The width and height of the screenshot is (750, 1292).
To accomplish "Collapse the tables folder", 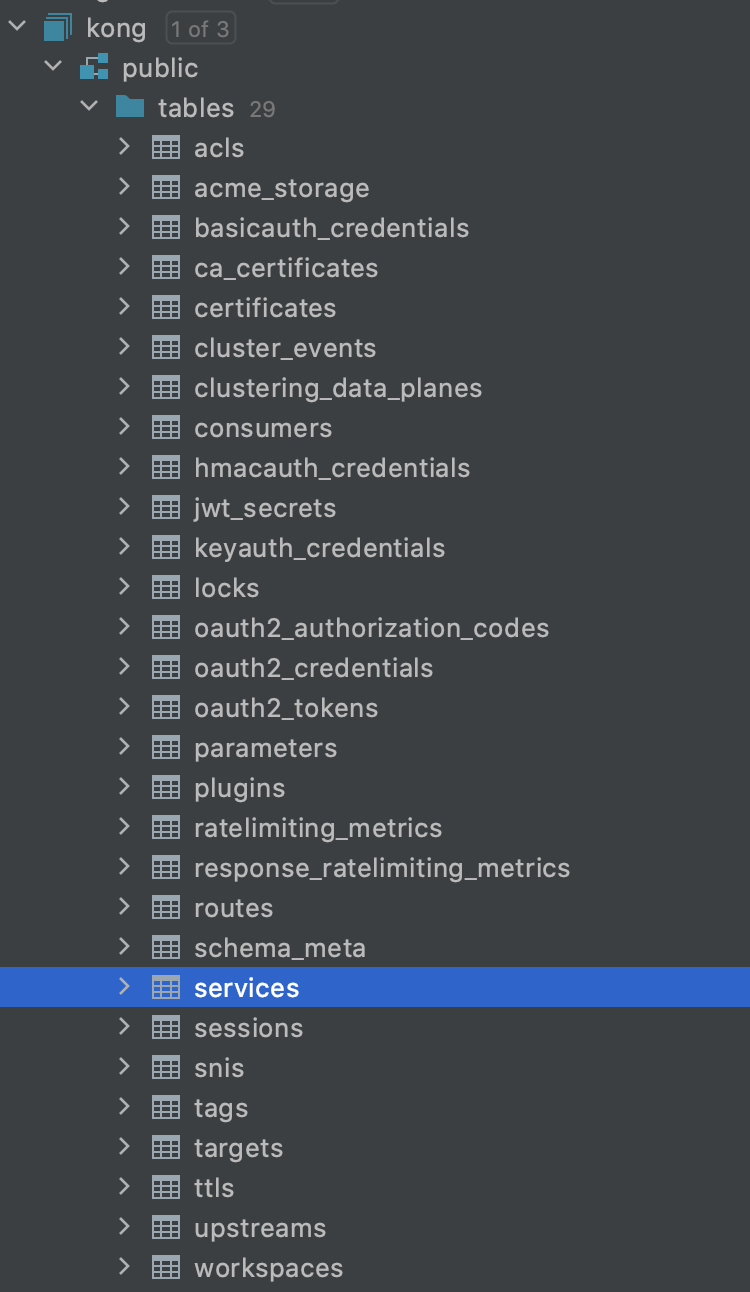I will click(x=88, y=106).
